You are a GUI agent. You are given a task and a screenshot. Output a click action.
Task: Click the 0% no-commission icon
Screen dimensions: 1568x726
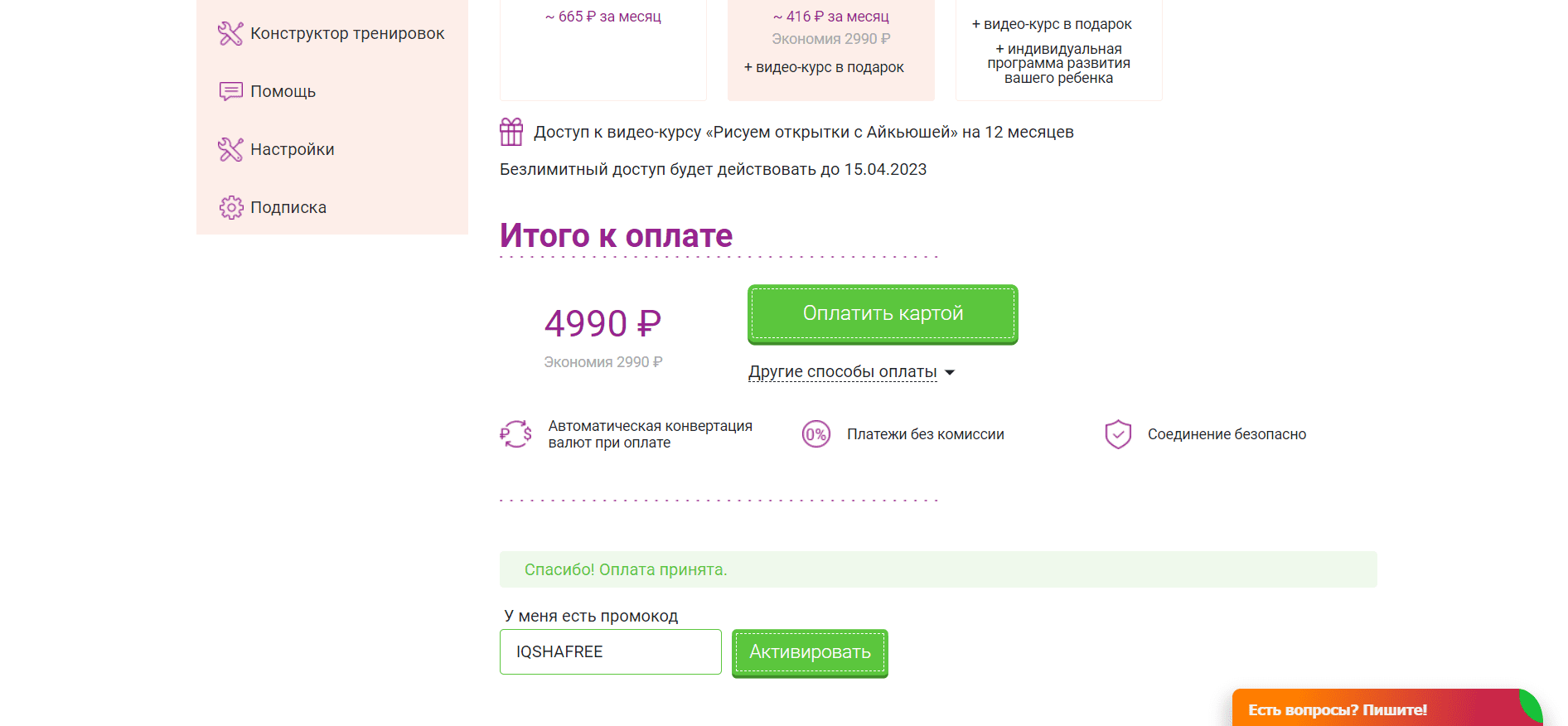click(816, 434)
